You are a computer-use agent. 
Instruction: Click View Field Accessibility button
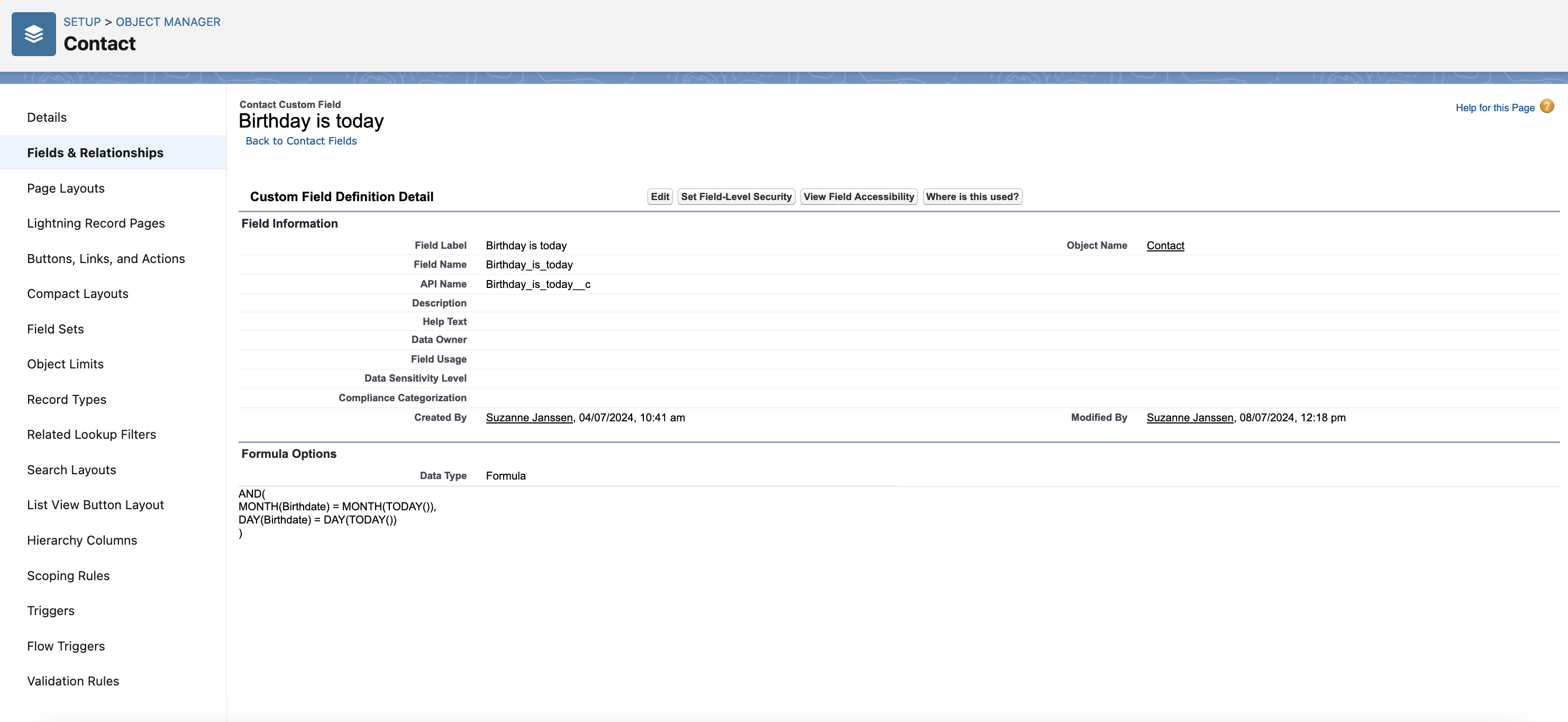(858, 197)
